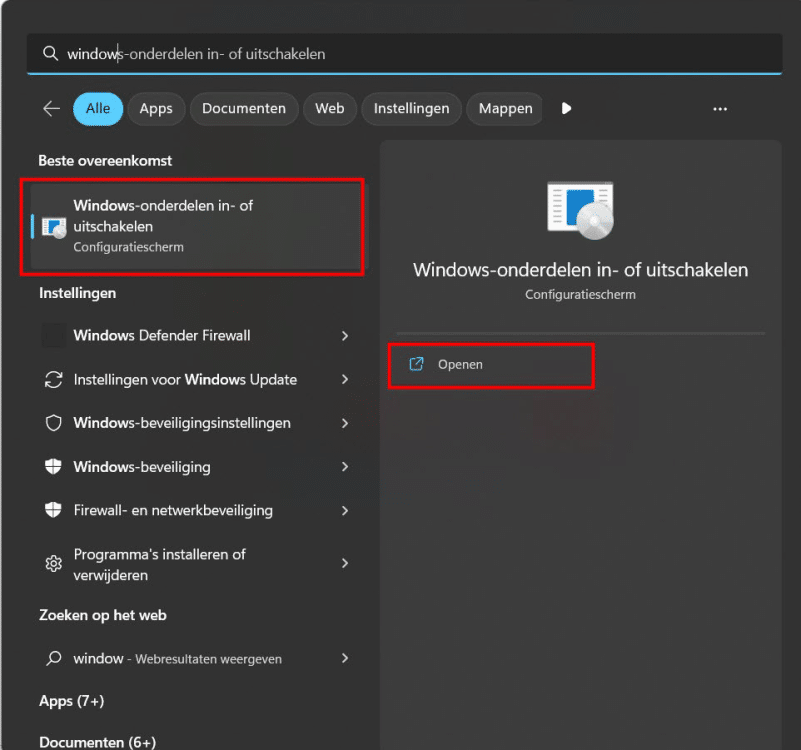This screenshot has width=801, height=750.
Task: Click the Windows Update refresh icon
Action: [54, 380]
